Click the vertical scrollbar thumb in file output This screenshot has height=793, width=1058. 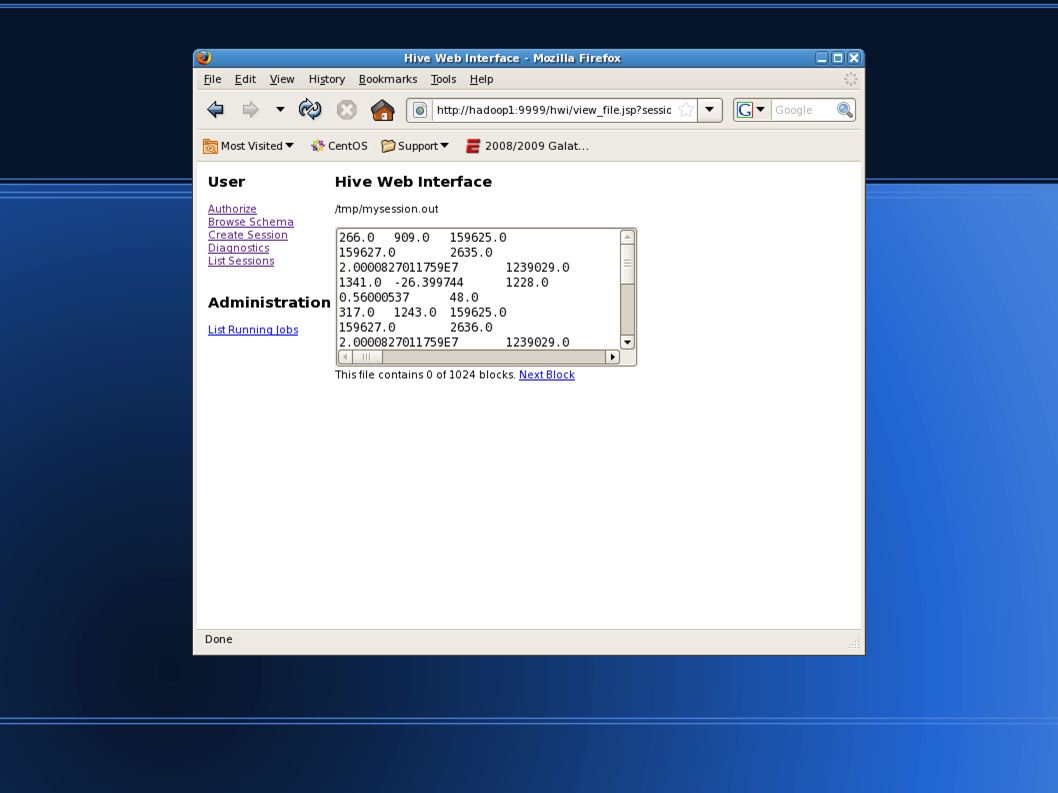click(x=627, y=263)
